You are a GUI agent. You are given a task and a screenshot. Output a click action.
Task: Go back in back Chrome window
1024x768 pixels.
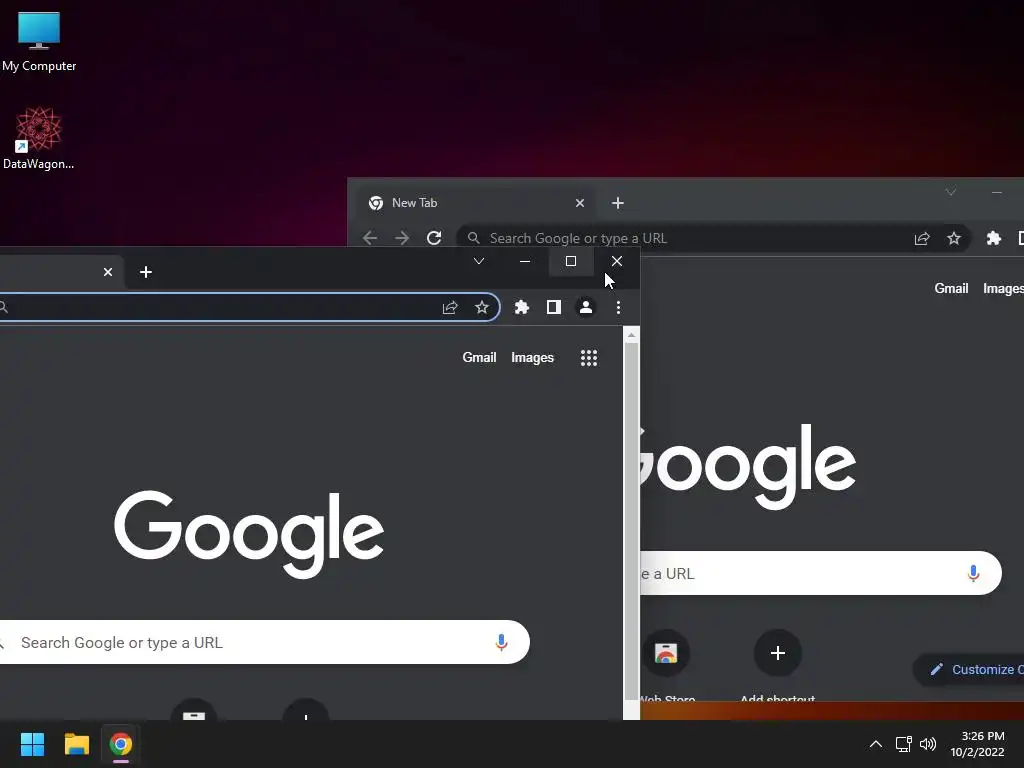tap(370, 238)
